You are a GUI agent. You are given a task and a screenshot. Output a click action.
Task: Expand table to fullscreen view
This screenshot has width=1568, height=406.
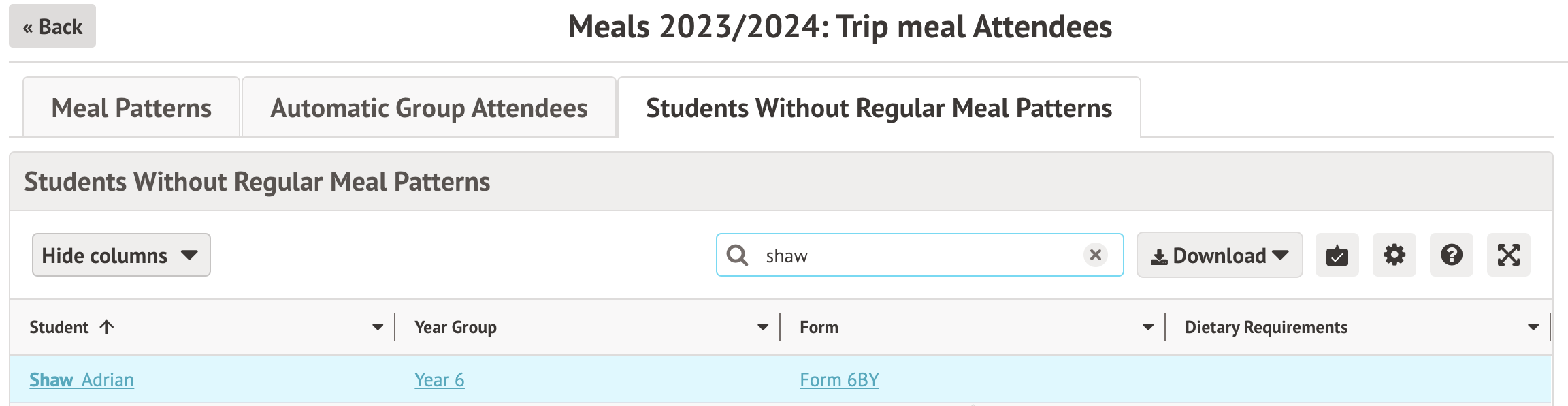point(1508,255)
